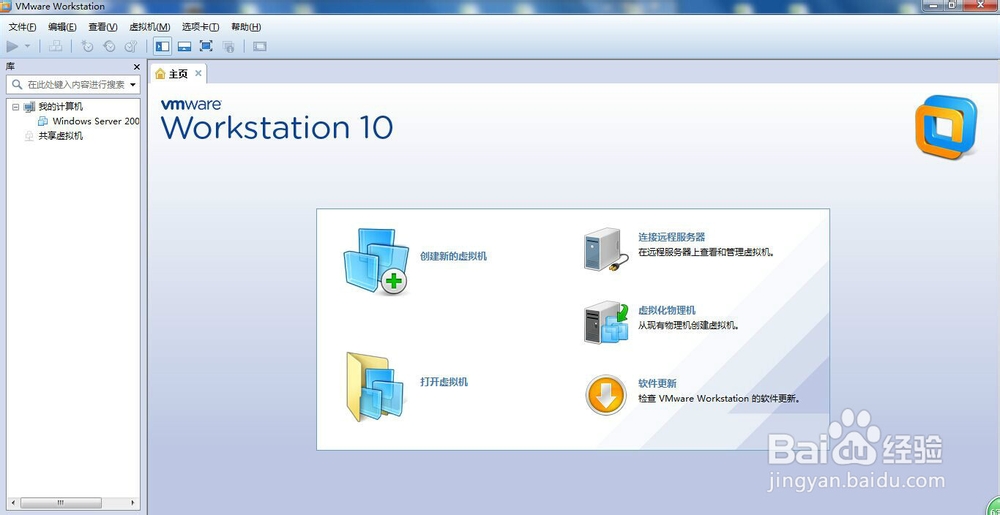This screenshot has width=1000, height=515.
Task: Click the VMware Workstation title bar icon
Action: [x=7, y=6]
